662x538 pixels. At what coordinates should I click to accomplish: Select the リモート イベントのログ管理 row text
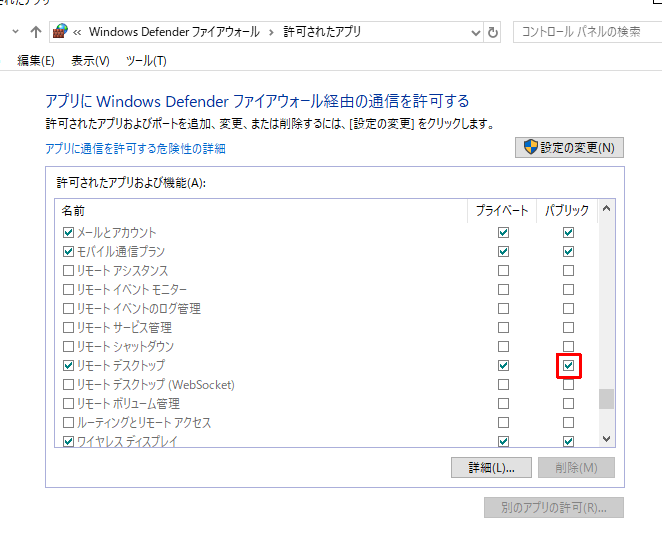138,309
